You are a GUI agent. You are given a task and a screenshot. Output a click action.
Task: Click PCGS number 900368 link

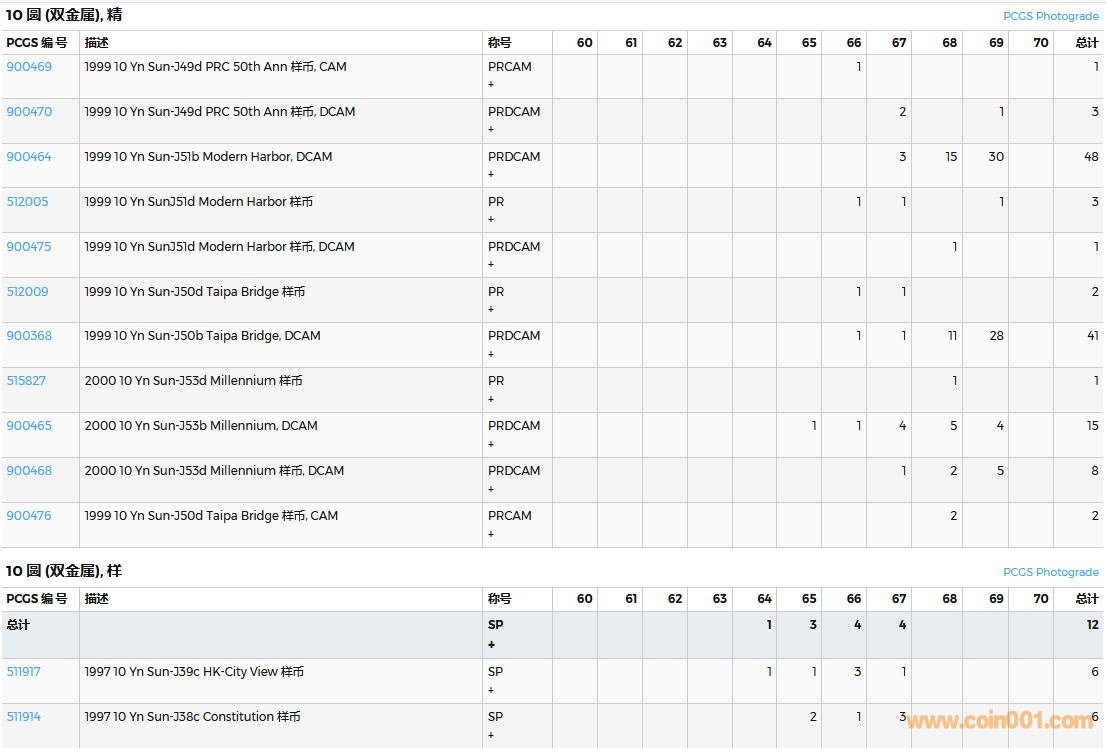tap(29, 336)
